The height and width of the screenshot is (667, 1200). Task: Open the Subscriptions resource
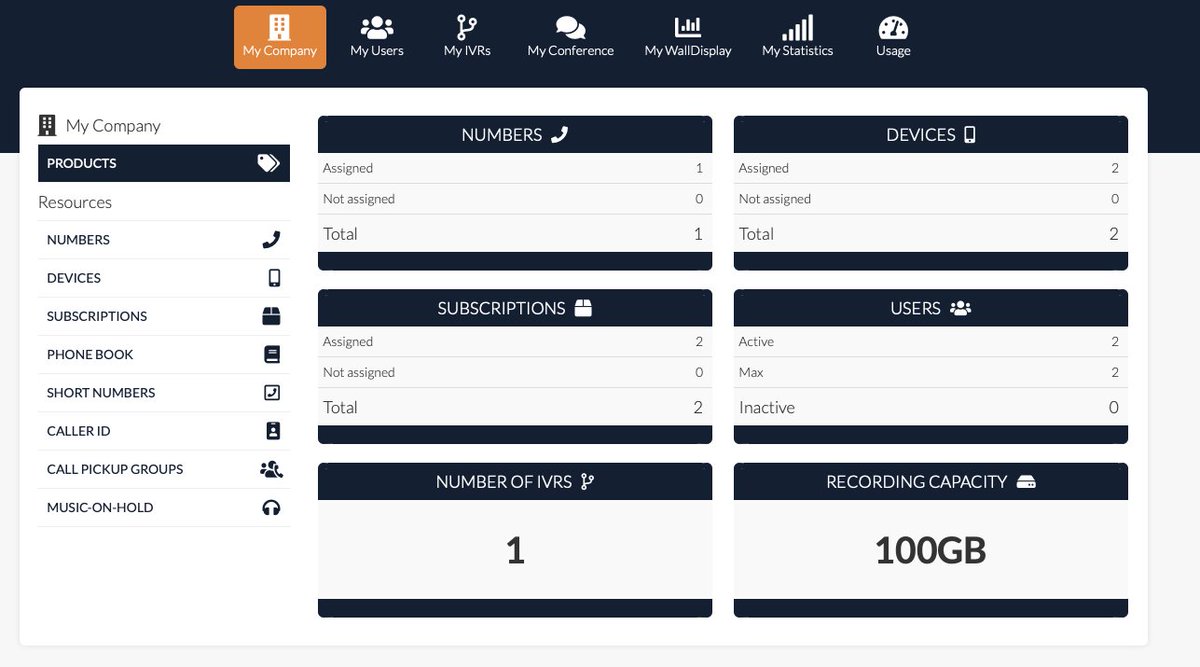[x=97, y=315]
